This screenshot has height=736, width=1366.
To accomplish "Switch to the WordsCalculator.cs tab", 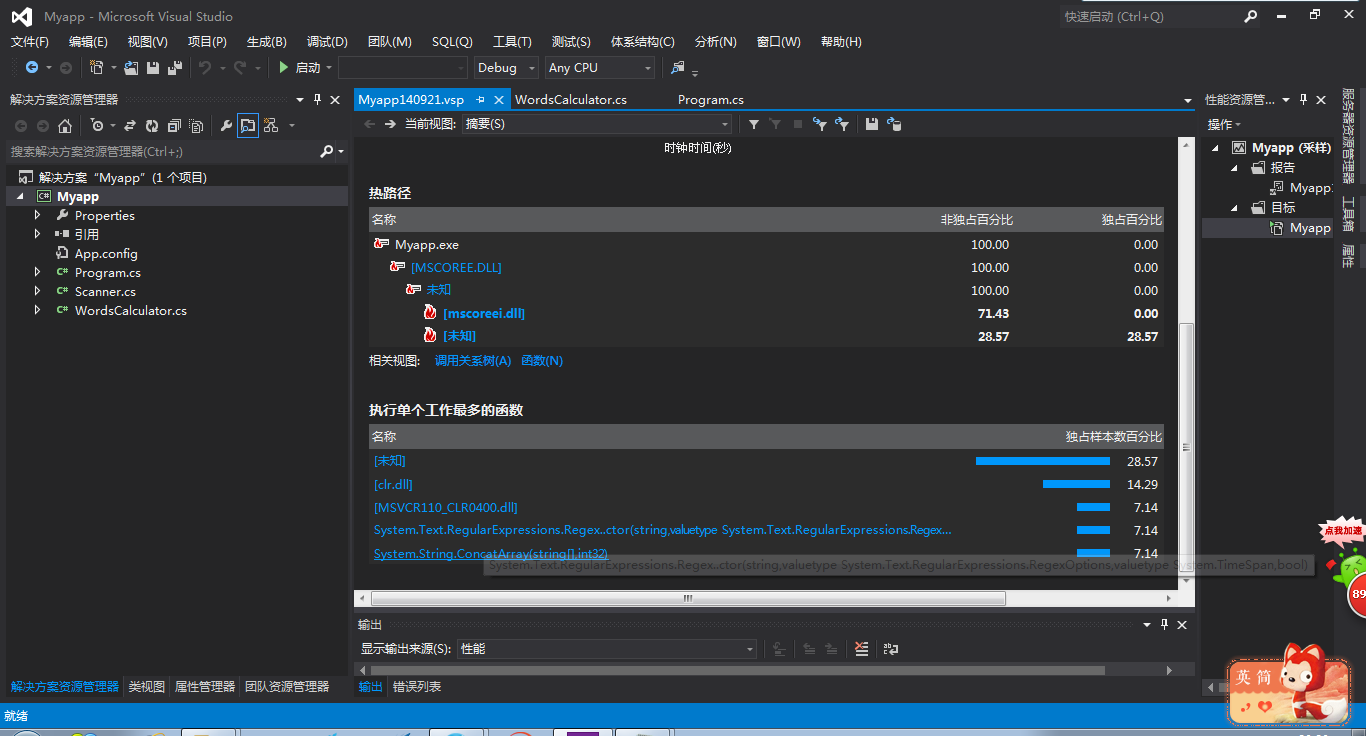I will (x=571, y=100).
